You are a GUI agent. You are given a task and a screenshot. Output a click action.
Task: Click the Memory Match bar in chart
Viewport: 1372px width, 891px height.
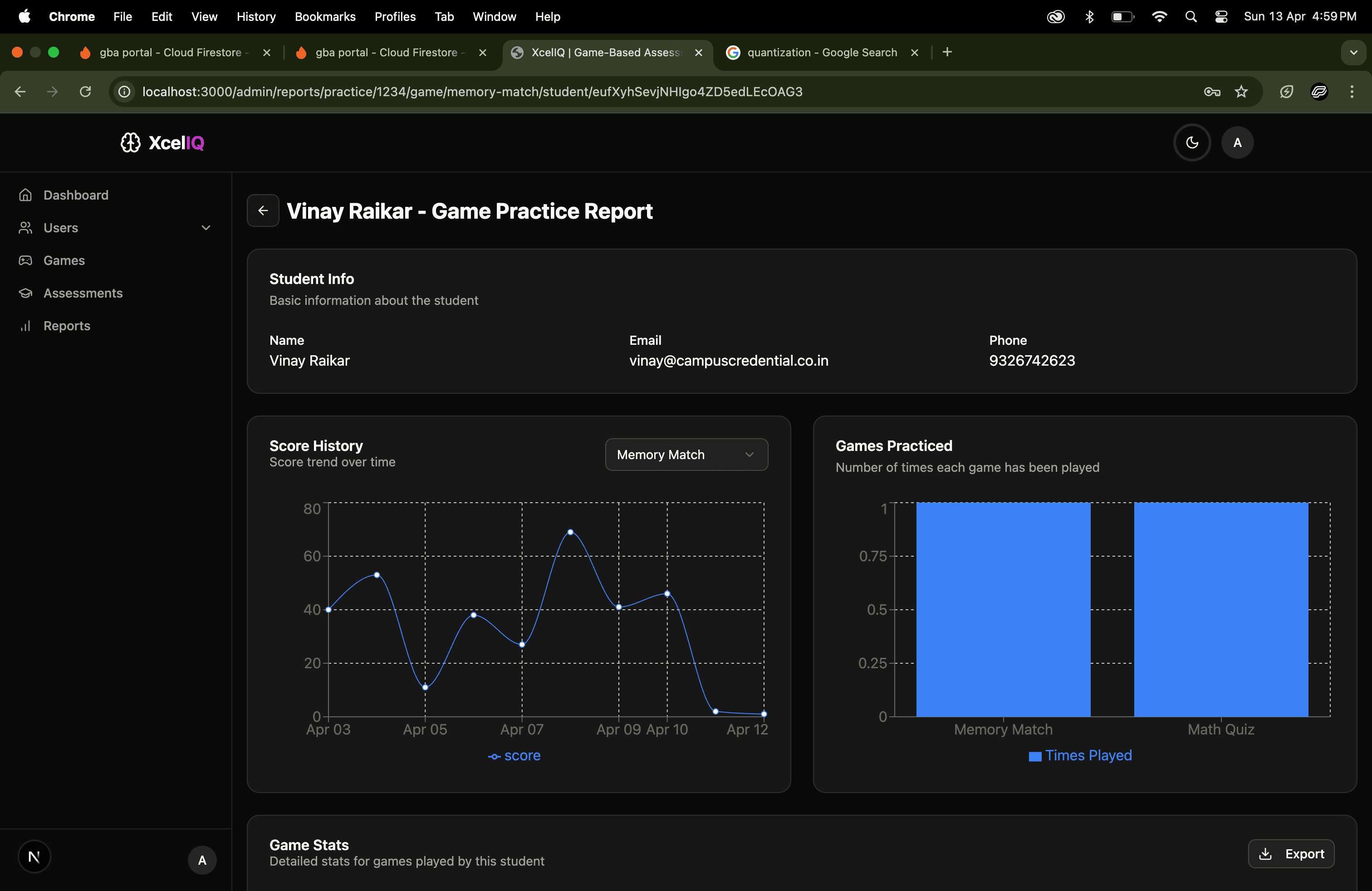1003,609
